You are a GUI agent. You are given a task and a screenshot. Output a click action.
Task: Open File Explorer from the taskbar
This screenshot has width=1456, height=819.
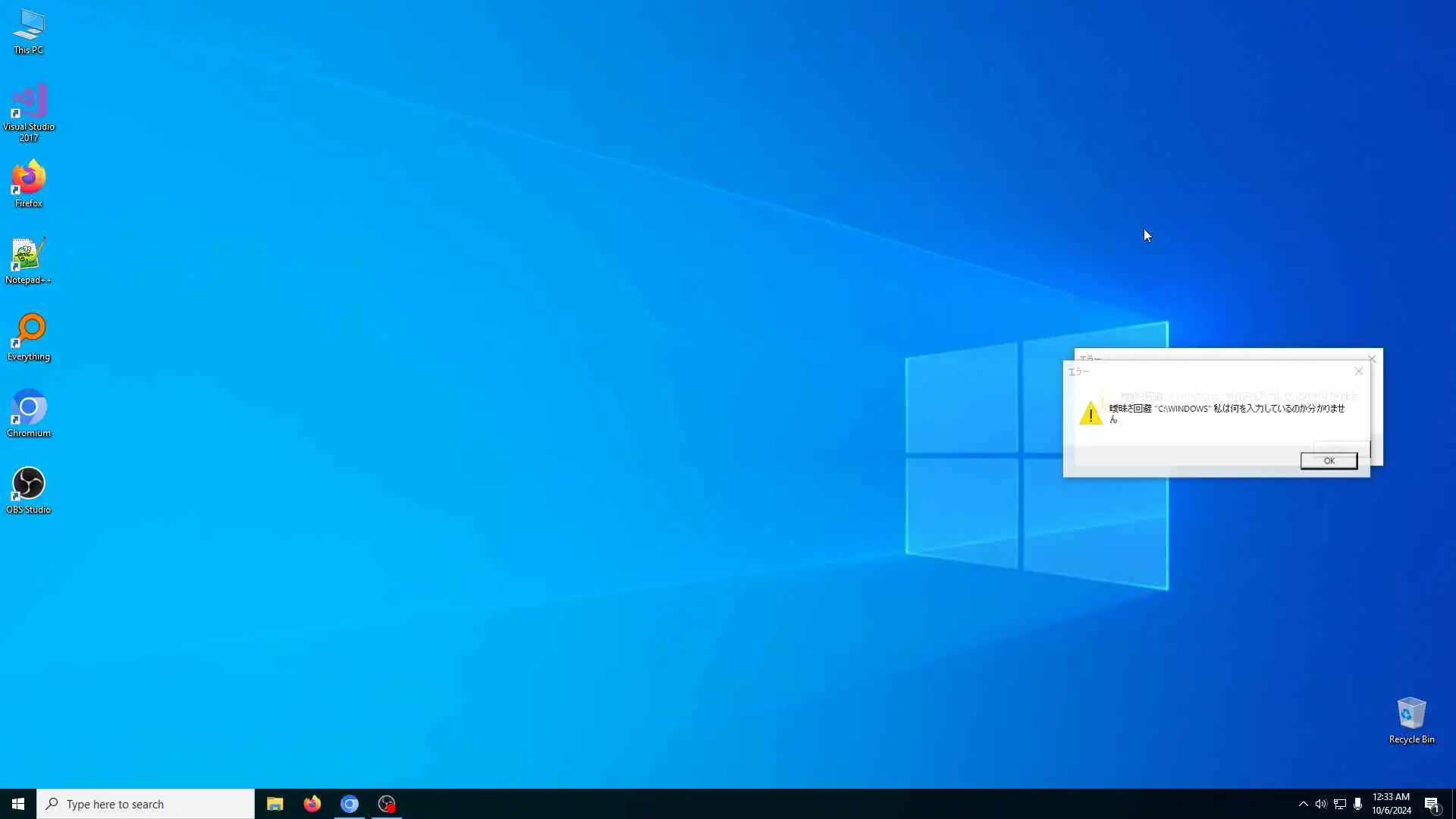click(x=275, y=804)
